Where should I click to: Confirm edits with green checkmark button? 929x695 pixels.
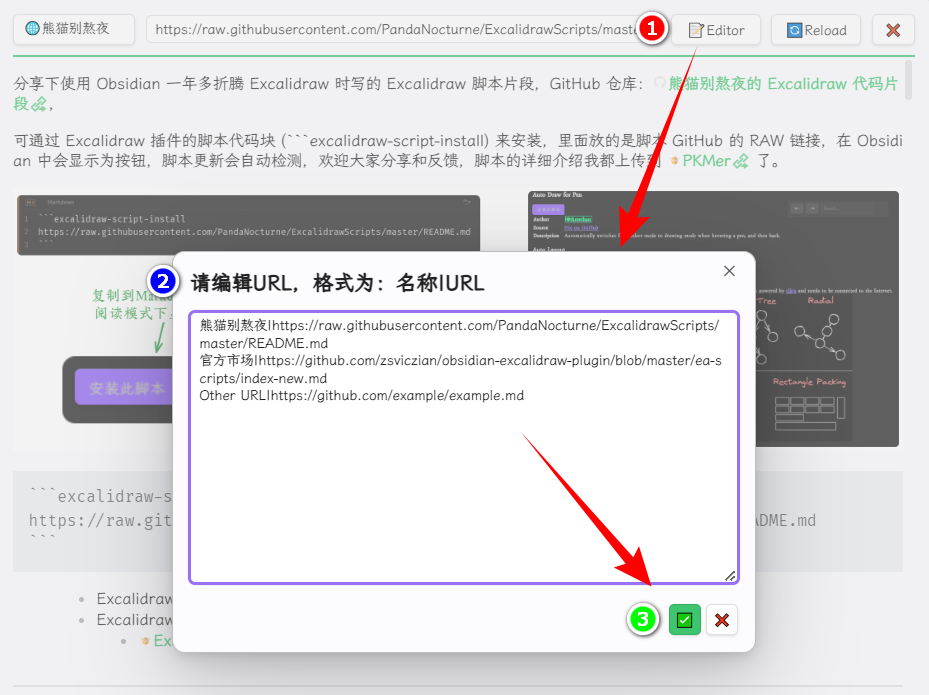[684, 620]
